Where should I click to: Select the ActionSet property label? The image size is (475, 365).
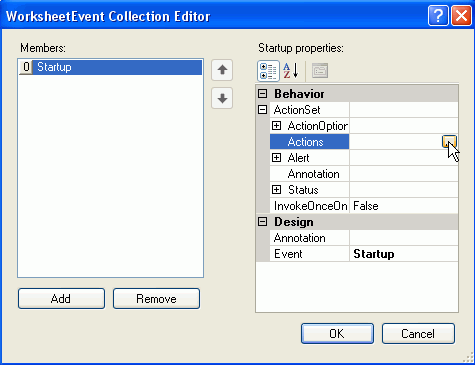[297, 110]
